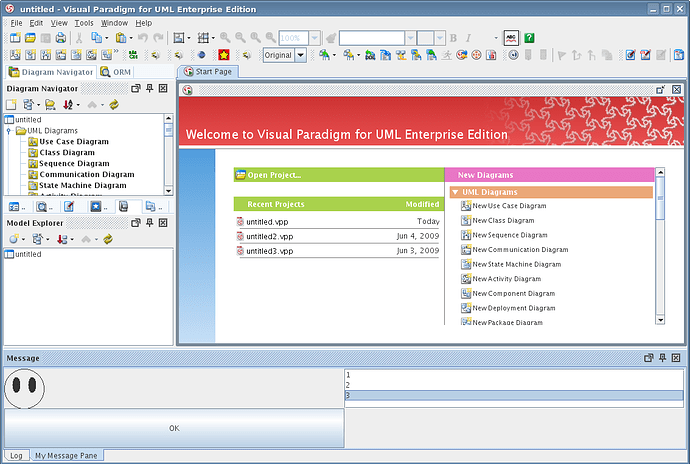This screenshot has height=464, width=690.
Task: Open the View menu
Action: pos(59,23)
